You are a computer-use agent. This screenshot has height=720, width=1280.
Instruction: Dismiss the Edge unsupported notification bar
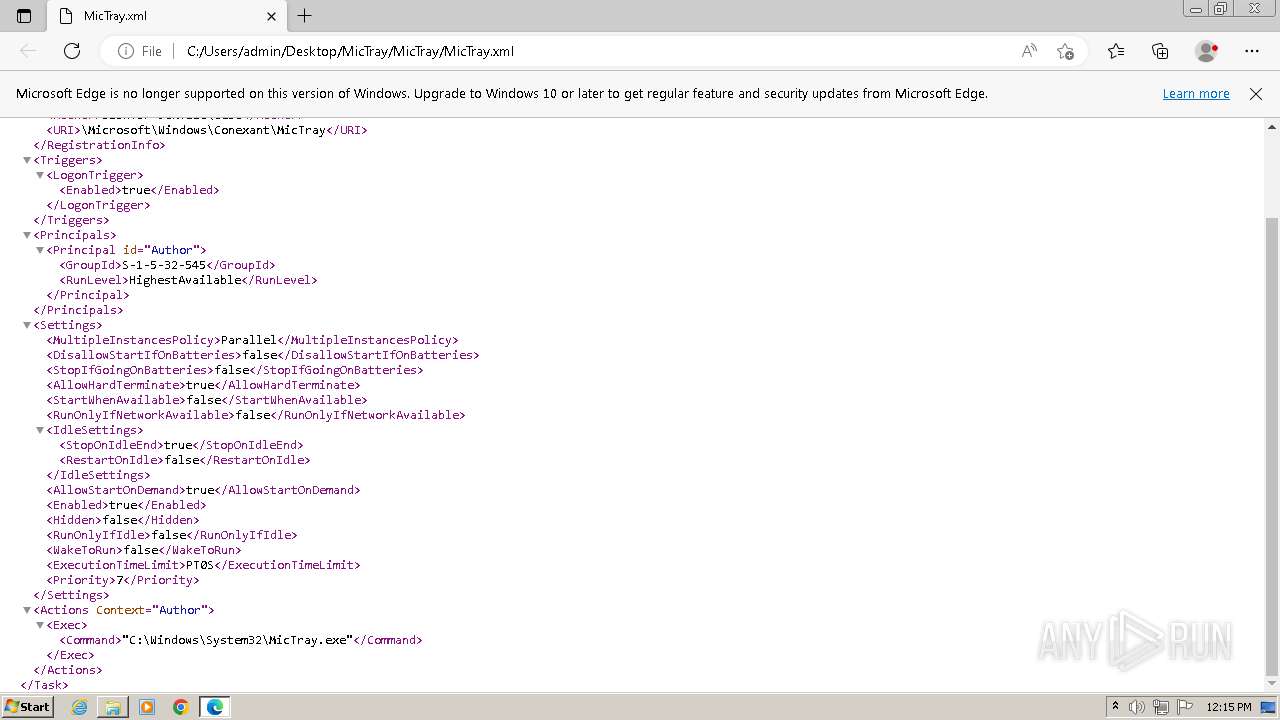pos(1256,93)
